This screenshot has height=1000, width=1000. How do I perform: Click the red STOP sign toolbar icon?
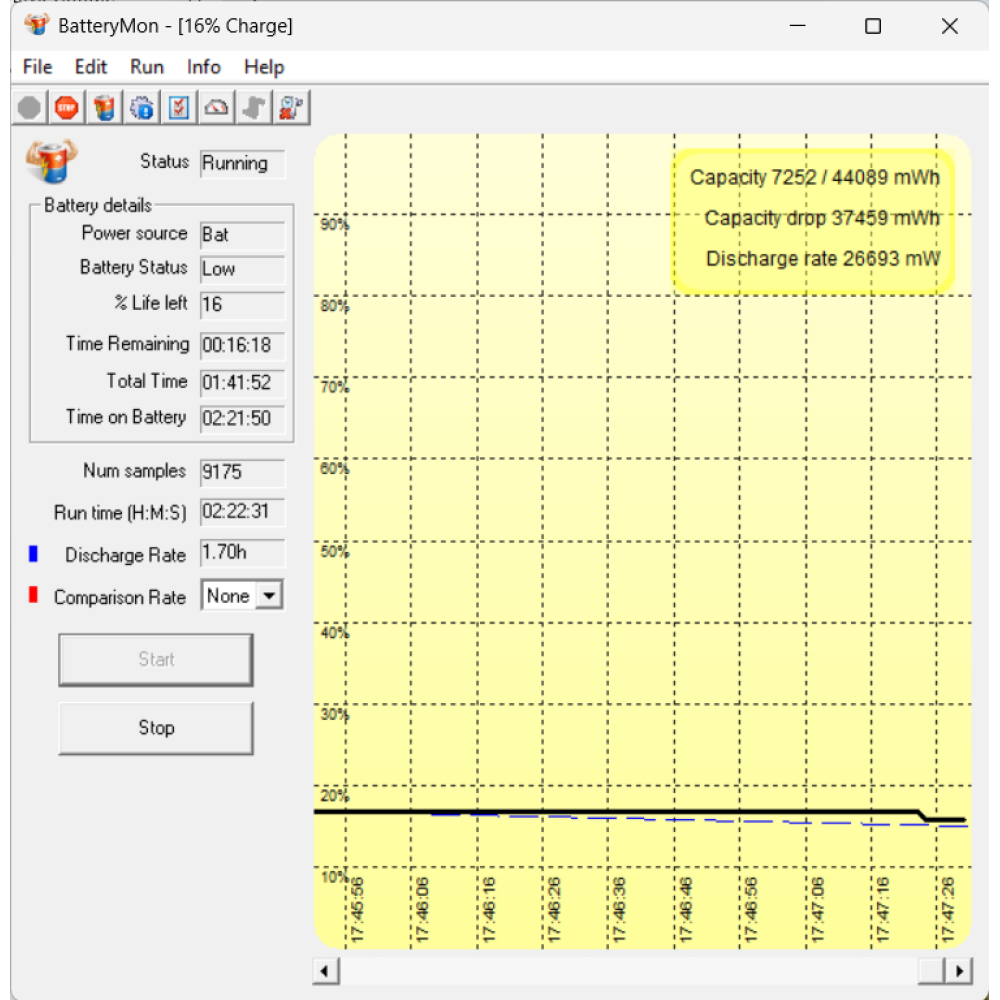(x=66, y=108)
